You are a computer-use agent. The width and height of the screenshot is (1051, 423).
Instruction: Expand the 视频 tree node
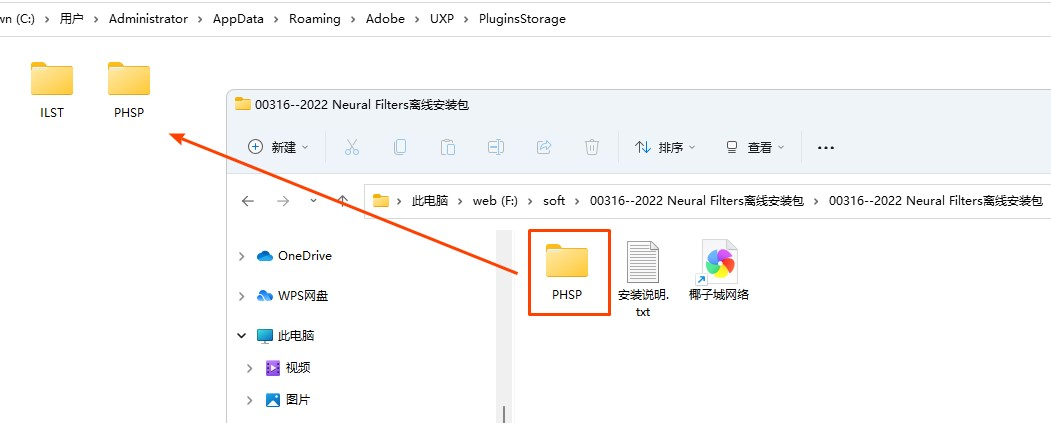(x=249, y=368)
